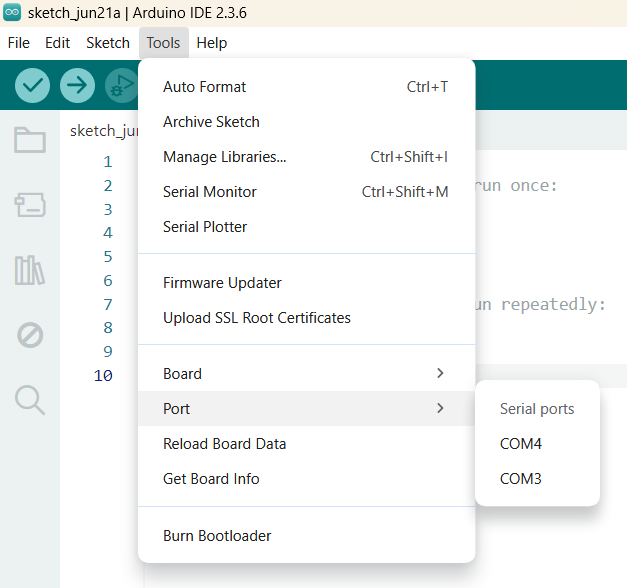Click the Start Debugging icon
The height and width of the screenshot is (588, 627).
[121, 85]
